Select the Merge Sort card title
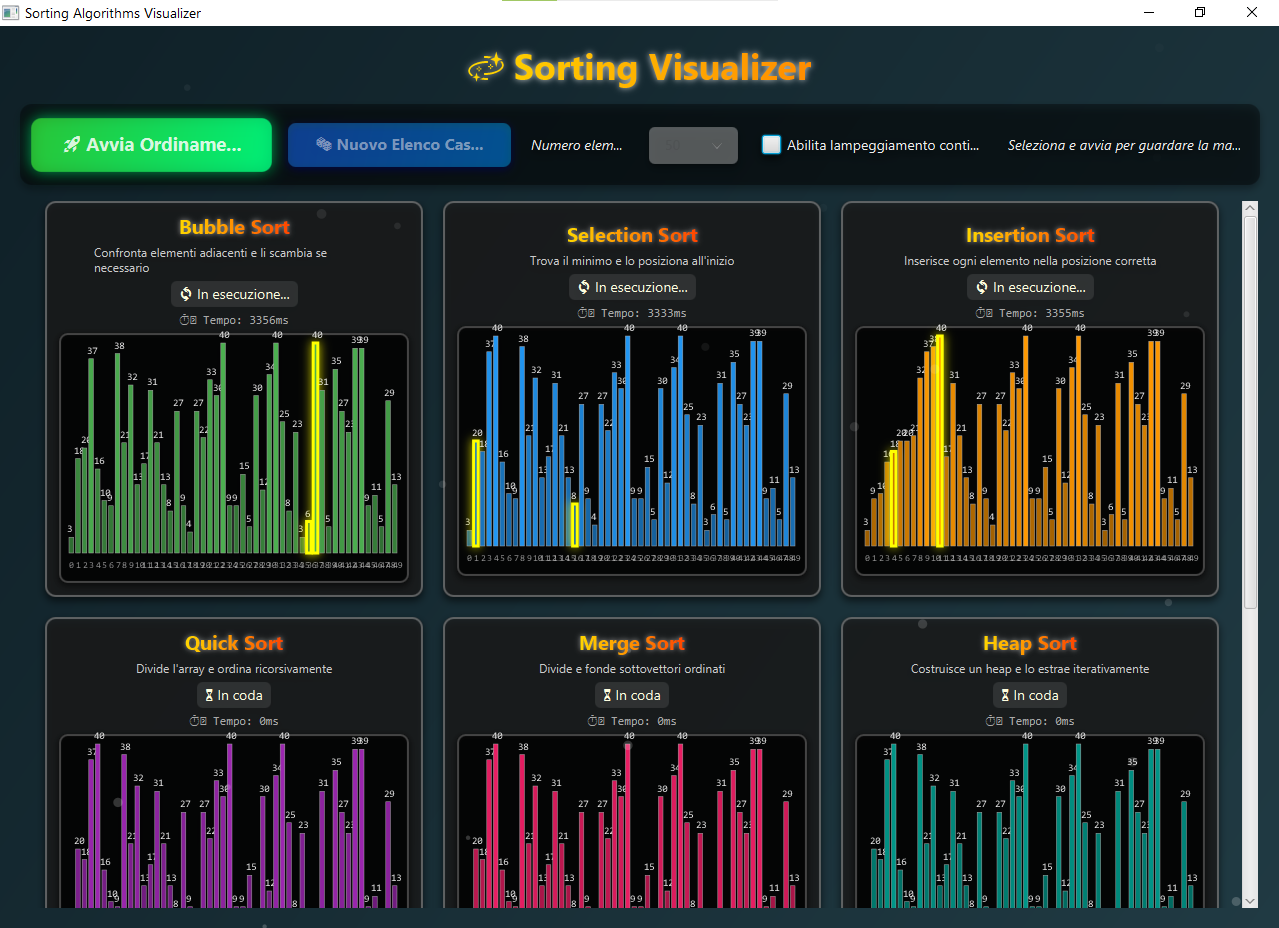The height and width of the screenshot is (928, 1279). (x=632, y=643)
